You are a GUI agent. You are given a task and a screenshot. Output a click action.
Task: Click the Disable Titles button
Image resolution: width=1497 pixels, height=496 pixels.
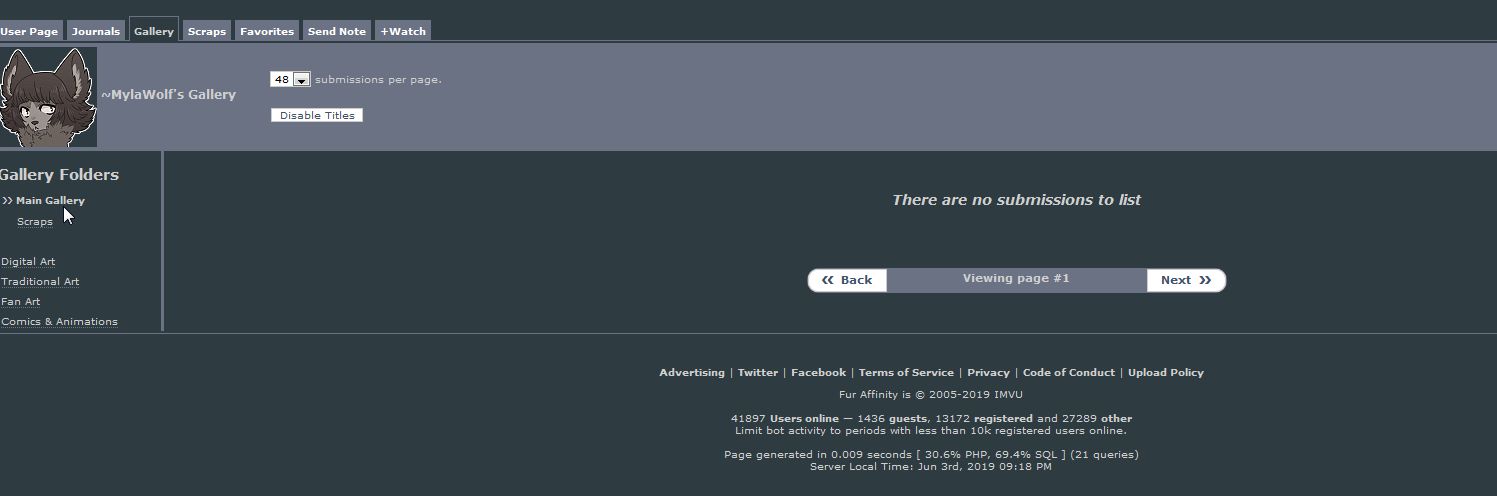click(317, 115)
